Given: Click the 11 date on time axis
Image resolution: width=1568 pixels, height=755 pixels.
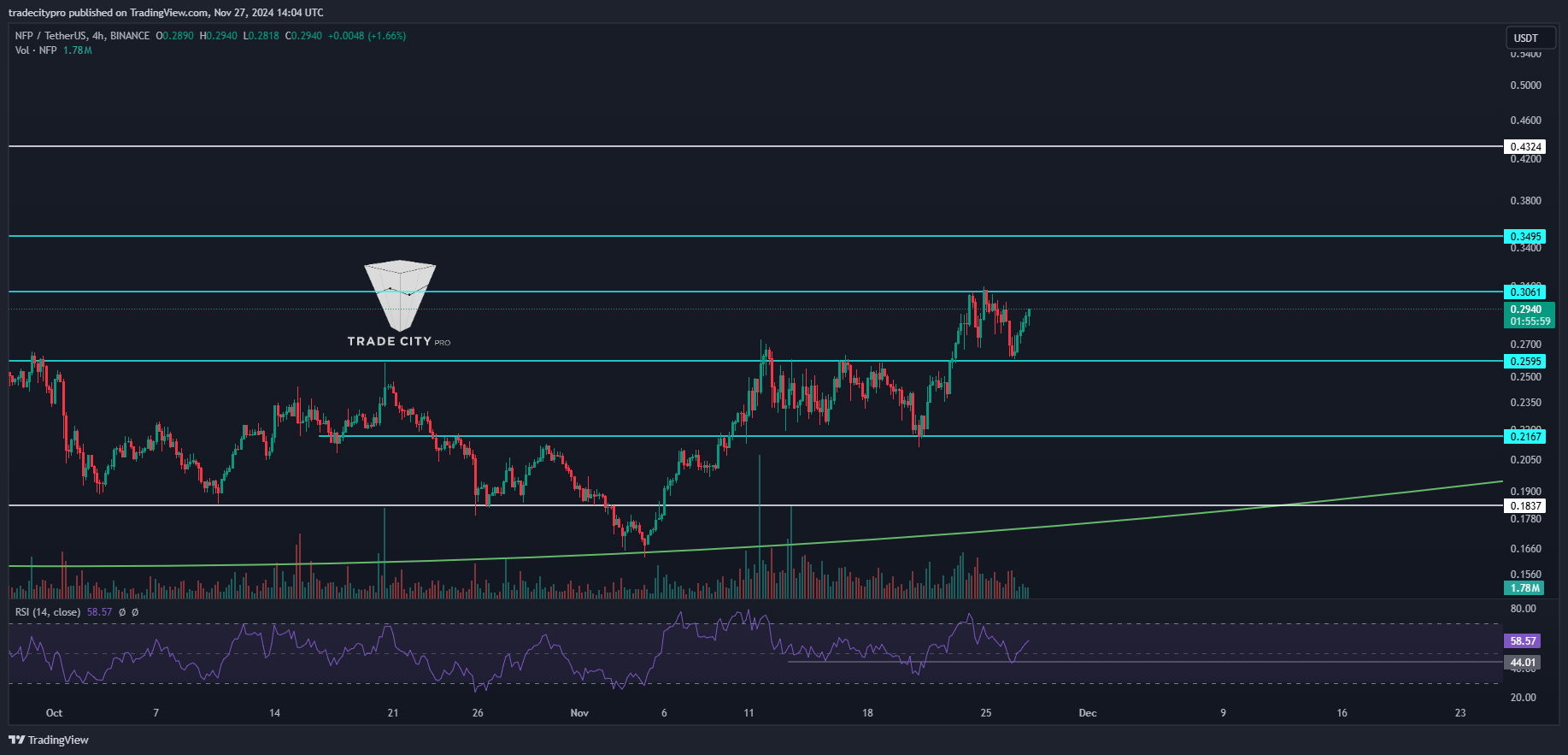Looking at the screenshot, I should [749, 713].
